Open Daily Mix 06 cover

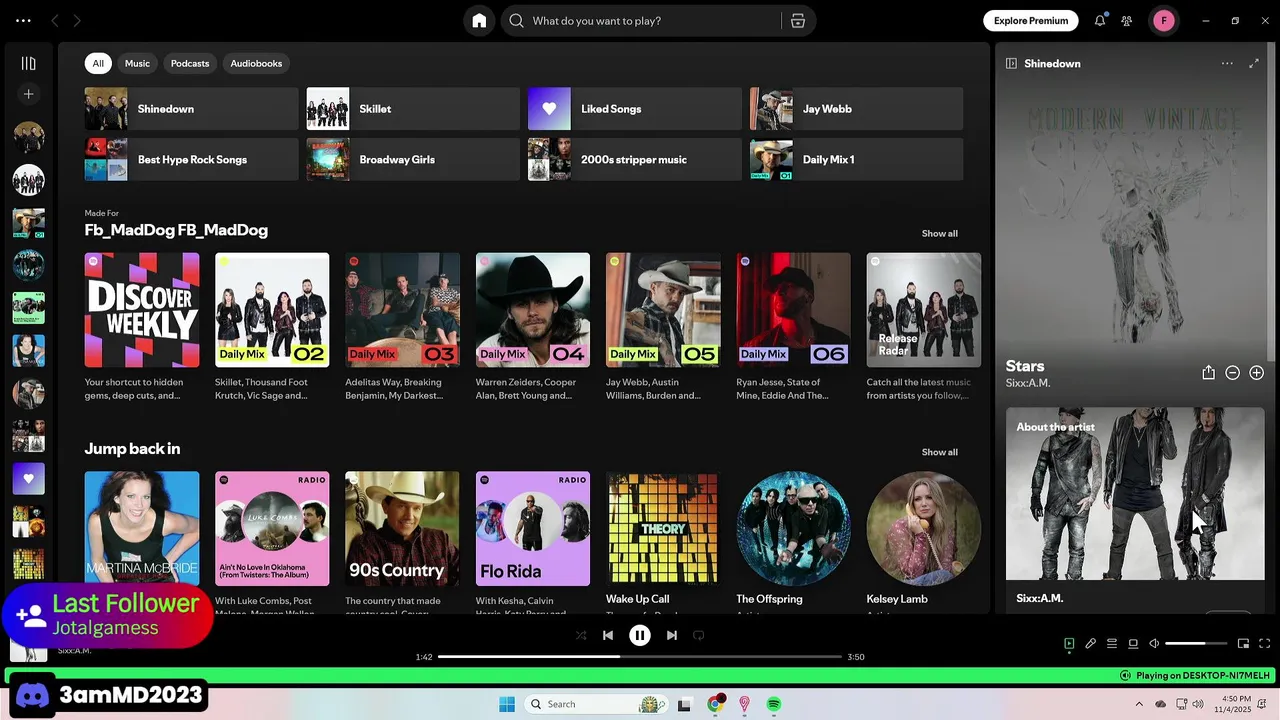[x=793, y=310]
